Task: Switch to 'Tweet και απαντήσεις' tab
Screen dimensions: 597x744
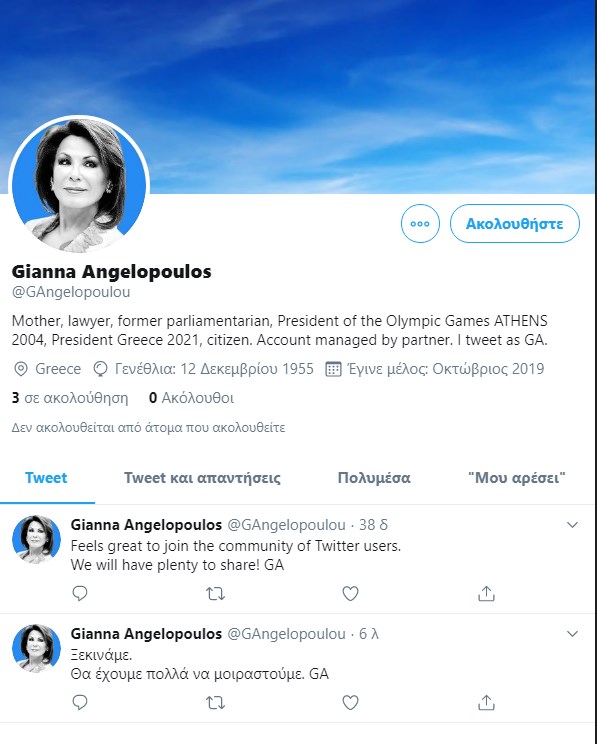Action: (202, 478)
